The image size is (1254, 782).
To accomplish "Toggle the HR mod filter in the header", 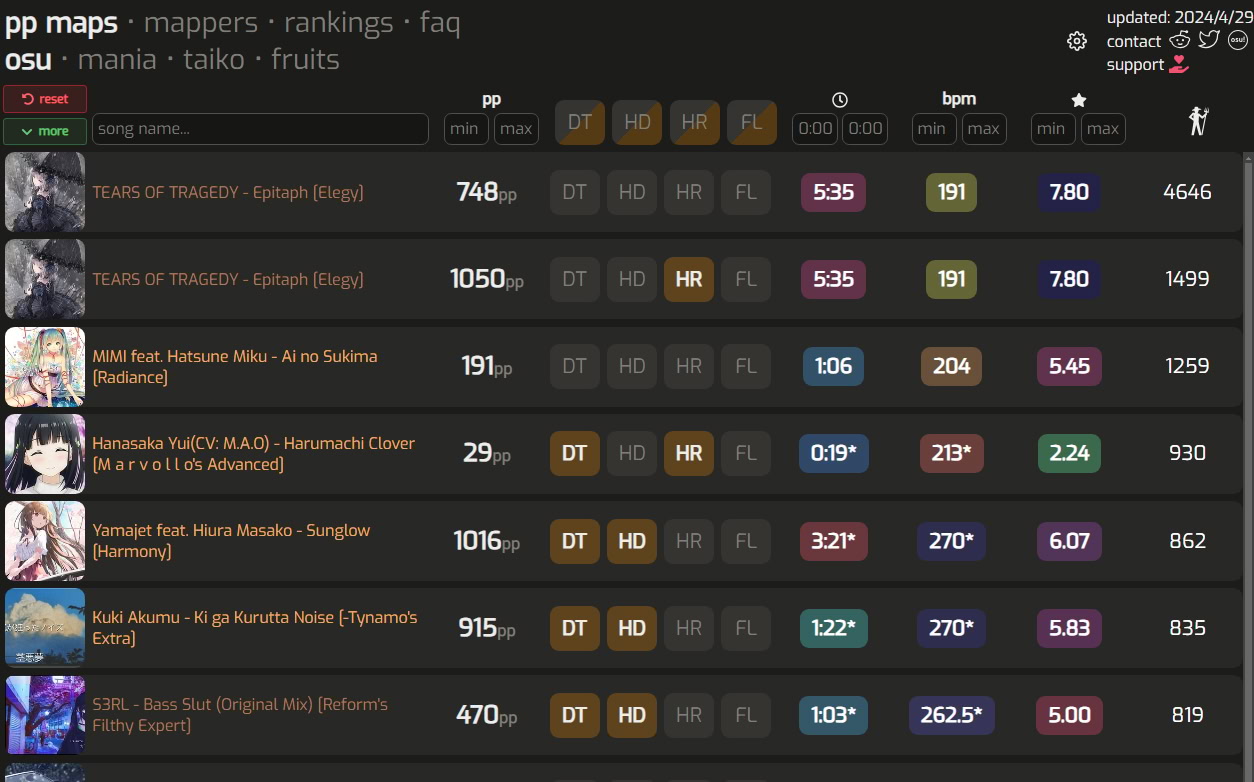I will click(x=694, y=122).
